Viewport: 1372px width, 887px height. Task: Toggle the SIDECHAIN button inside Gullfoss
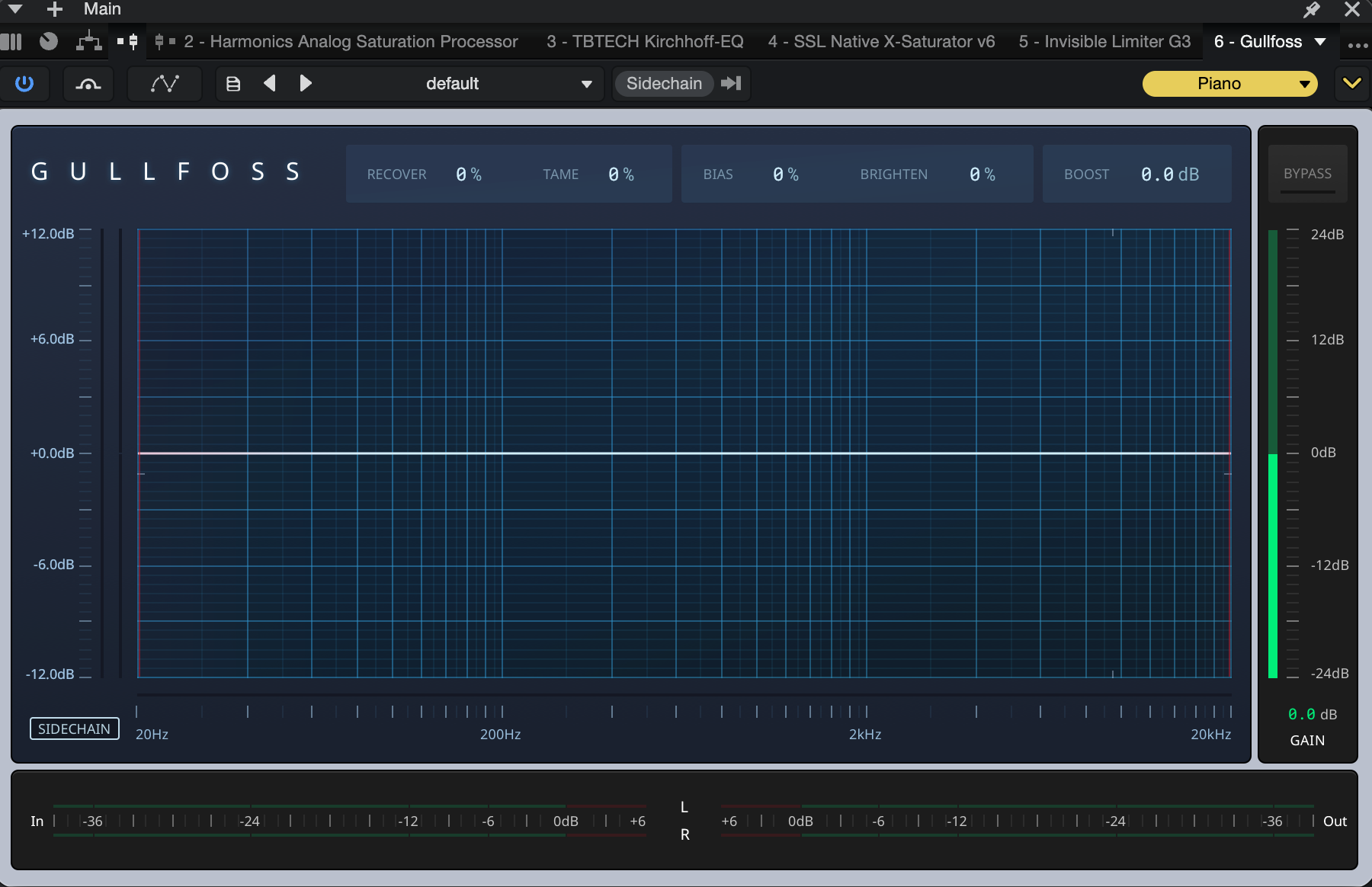coord(75,728)
